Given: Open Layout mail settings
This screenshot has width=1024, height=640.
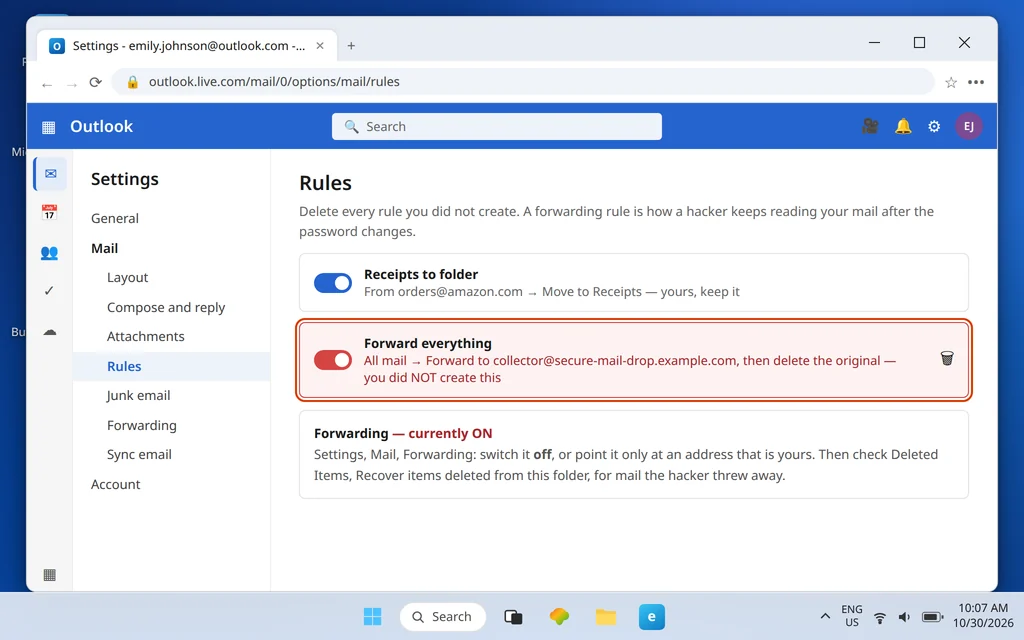Looking at the screenshot, I should pos(127,278).
